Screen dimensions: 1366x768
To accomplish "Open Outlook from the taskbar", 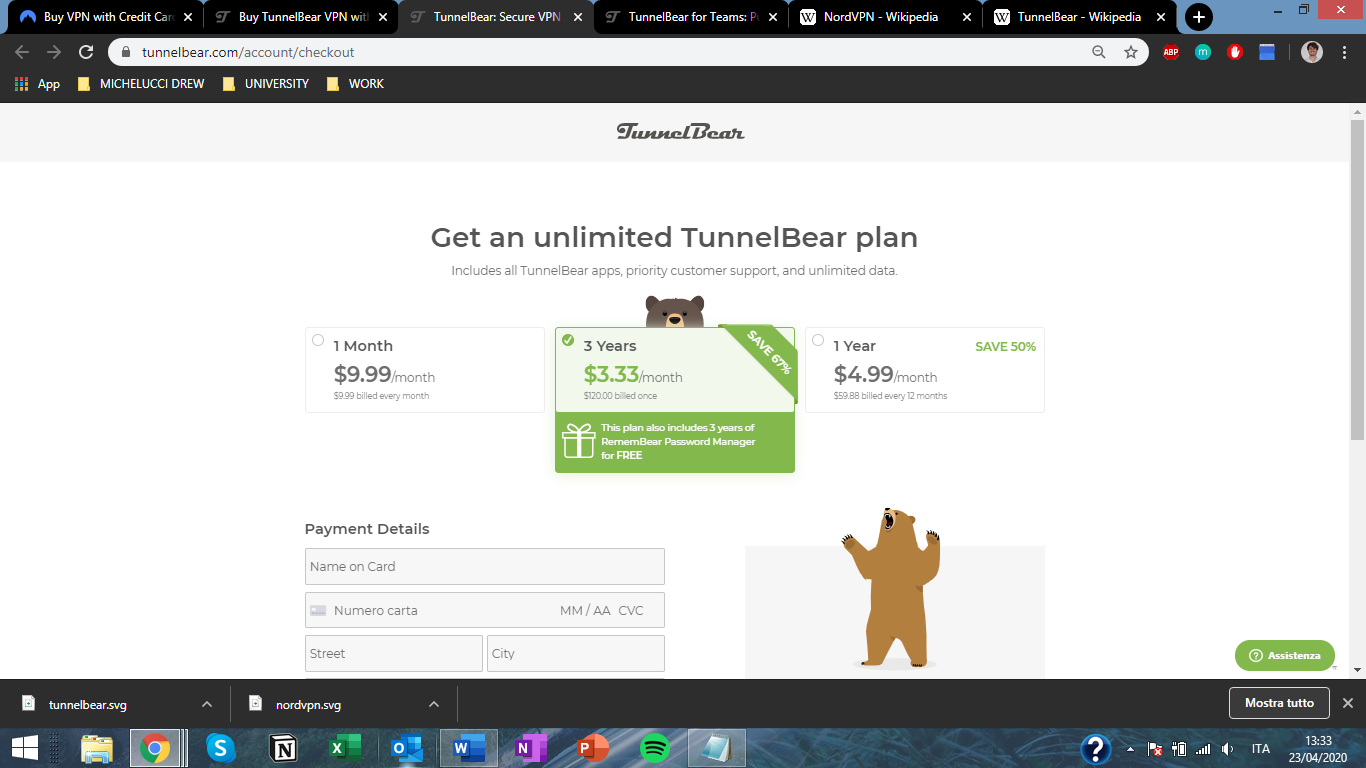I will pyautogui.click(x=407, y=748).
